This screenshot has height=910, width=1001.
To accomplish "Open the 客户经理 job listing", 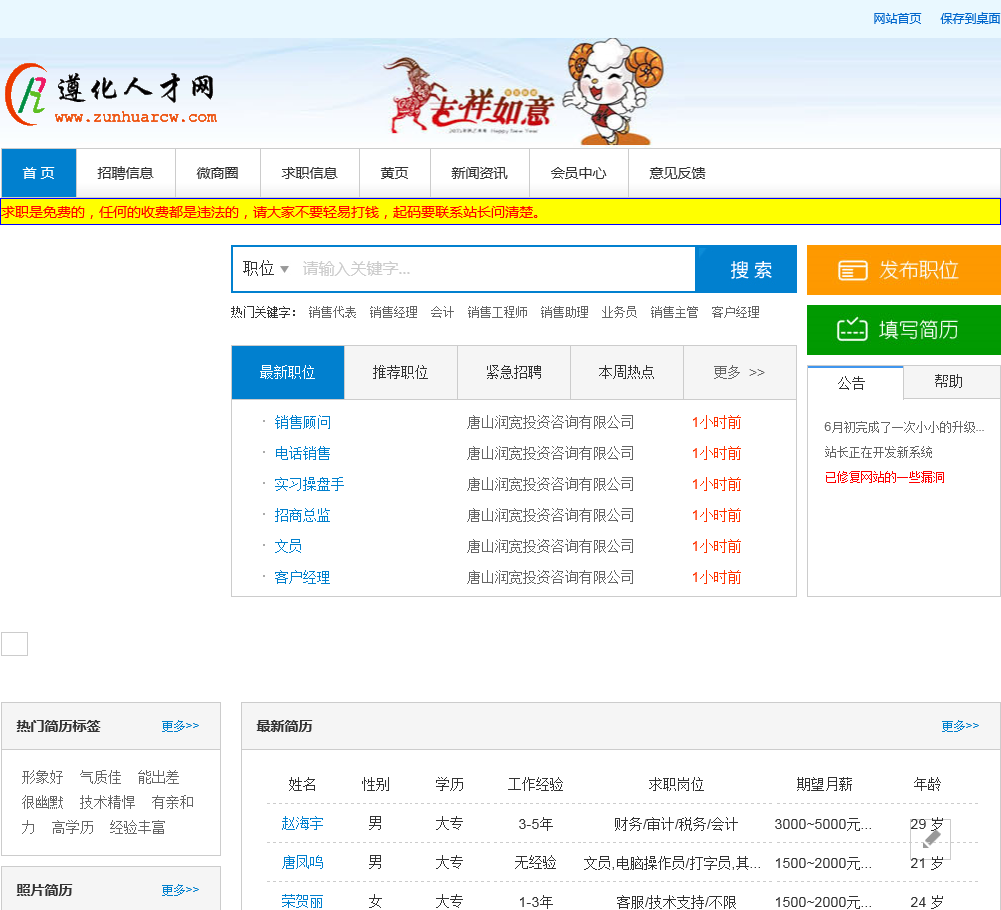I will point(303,577).
